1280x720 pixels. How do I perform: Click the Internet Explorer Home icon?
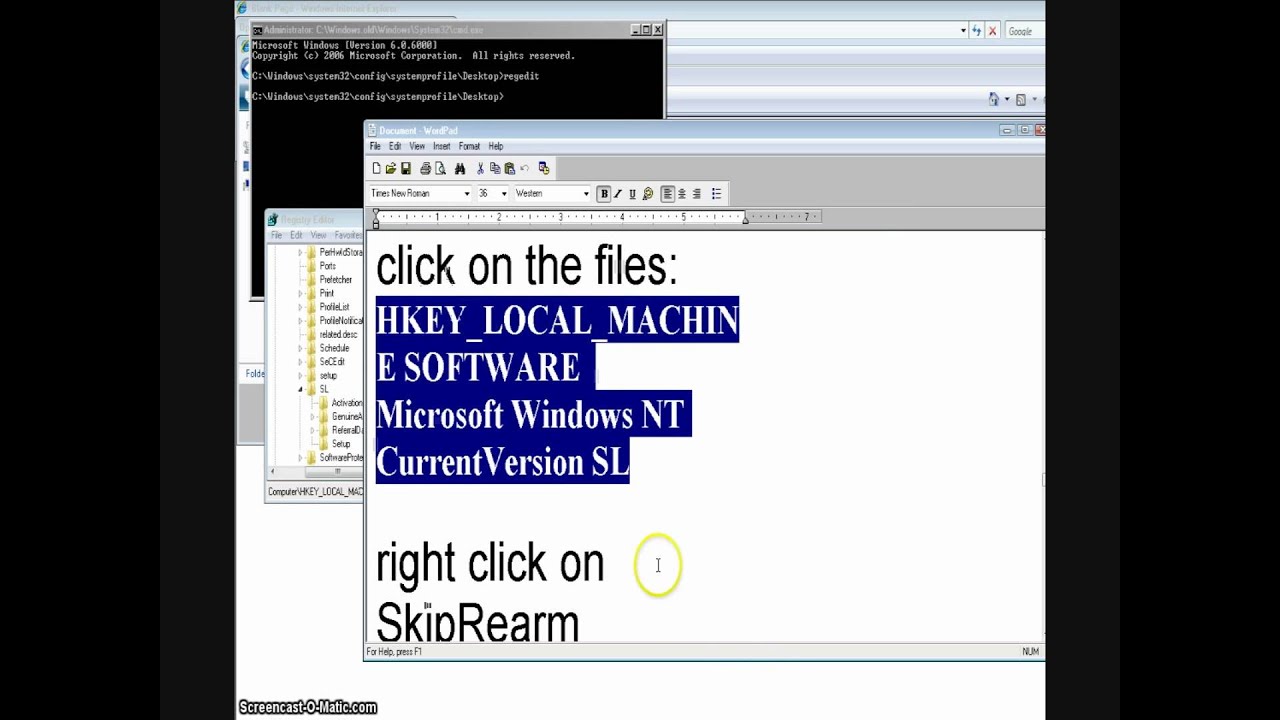click(993, 99)
